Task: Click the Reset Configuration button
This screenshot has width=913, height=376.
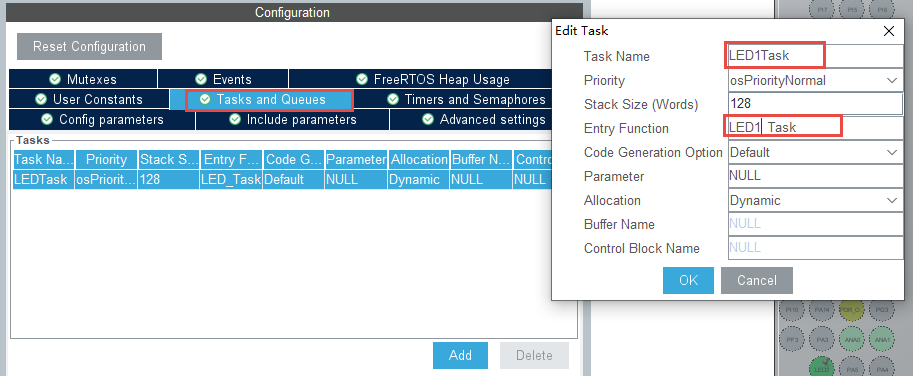Action: pos(89,47)
